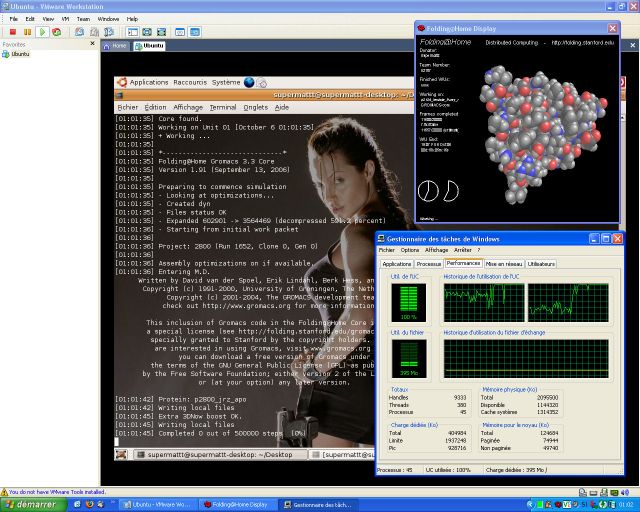
Task: Click the 3D protein molecule in Folding@Home Display
Action: (543, 135)
